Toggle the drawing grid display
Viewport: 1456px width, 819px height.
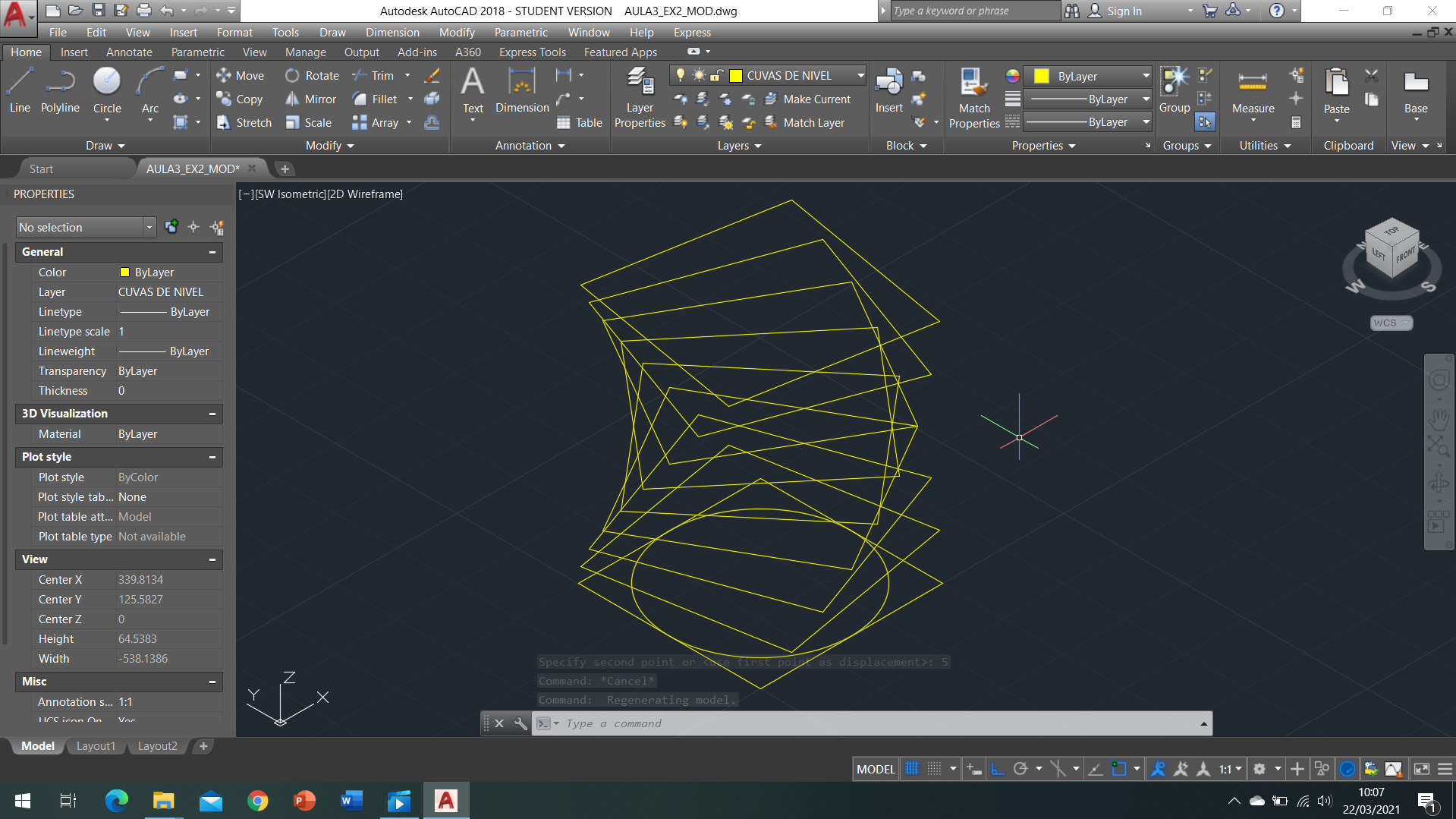(x=912, y=769)
